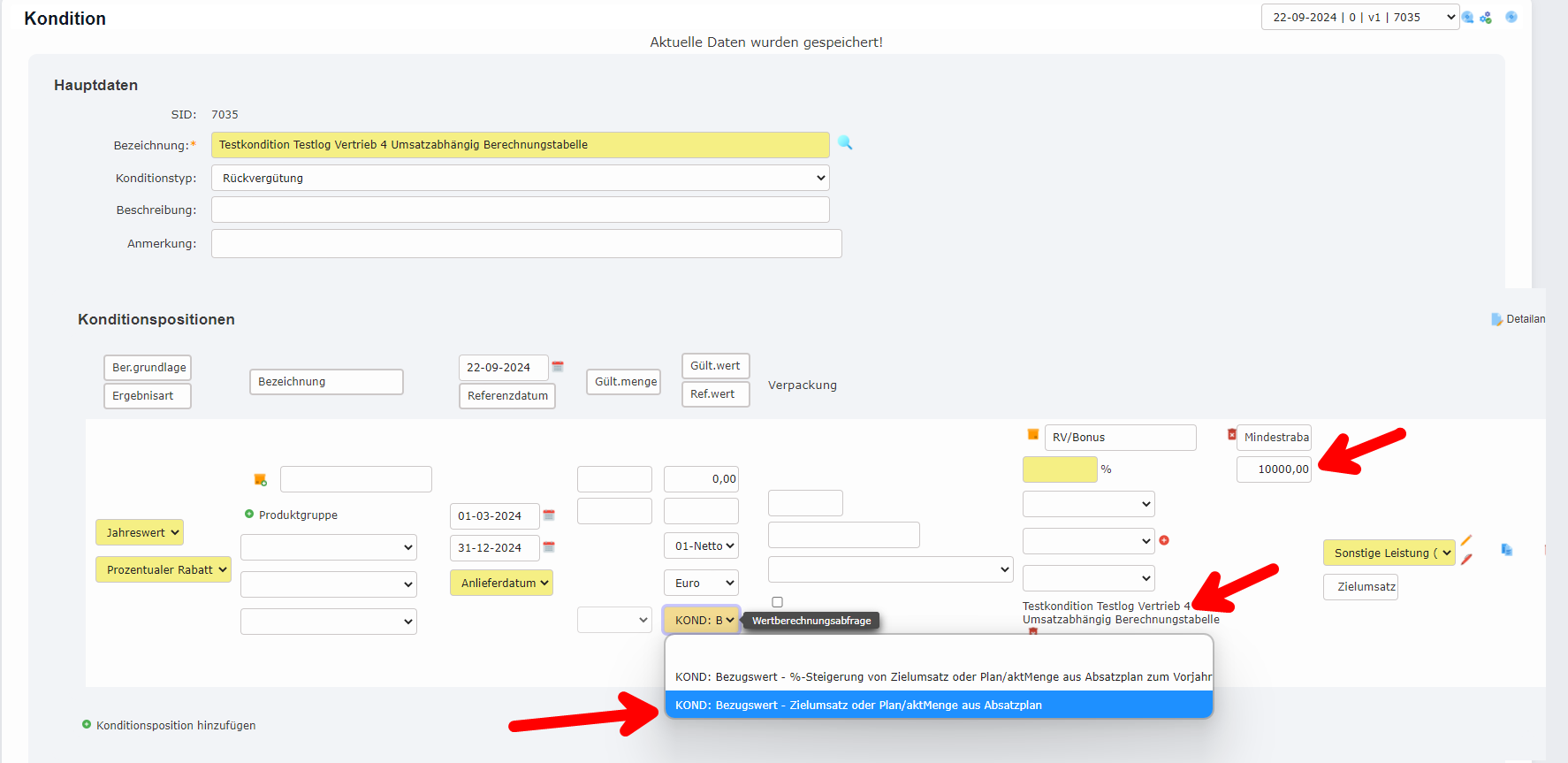Click the Mindestraba label field
The height and width of the screenshot is (763, 1568).
pyautogui.click(x=1274, y=437)
